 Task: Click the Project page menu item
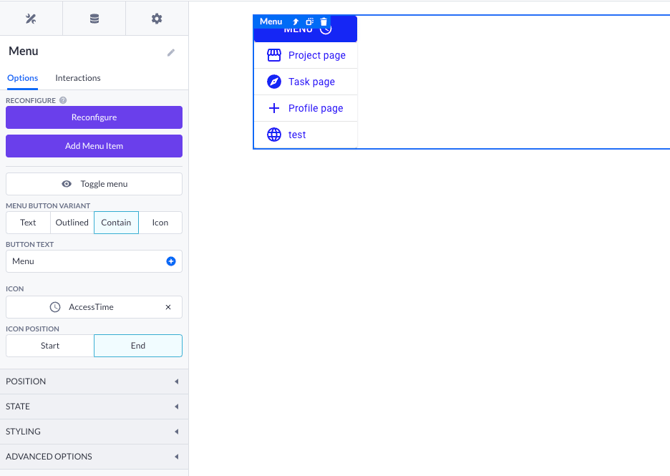306,55
